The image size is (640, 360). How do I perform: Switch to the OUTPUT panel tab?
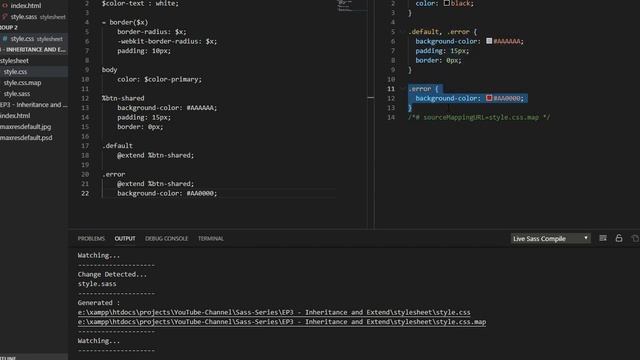pos(125,238)
